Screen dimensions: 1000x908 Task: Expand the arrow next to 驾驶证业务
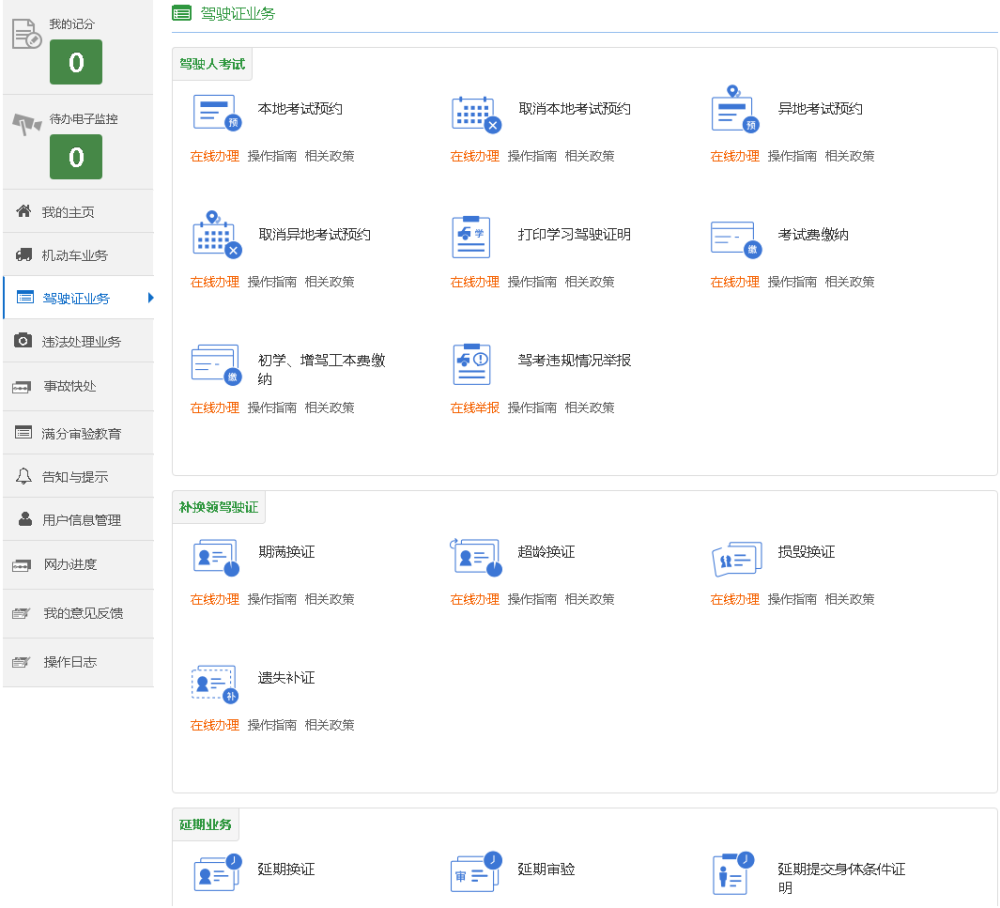tap(151, 298)
